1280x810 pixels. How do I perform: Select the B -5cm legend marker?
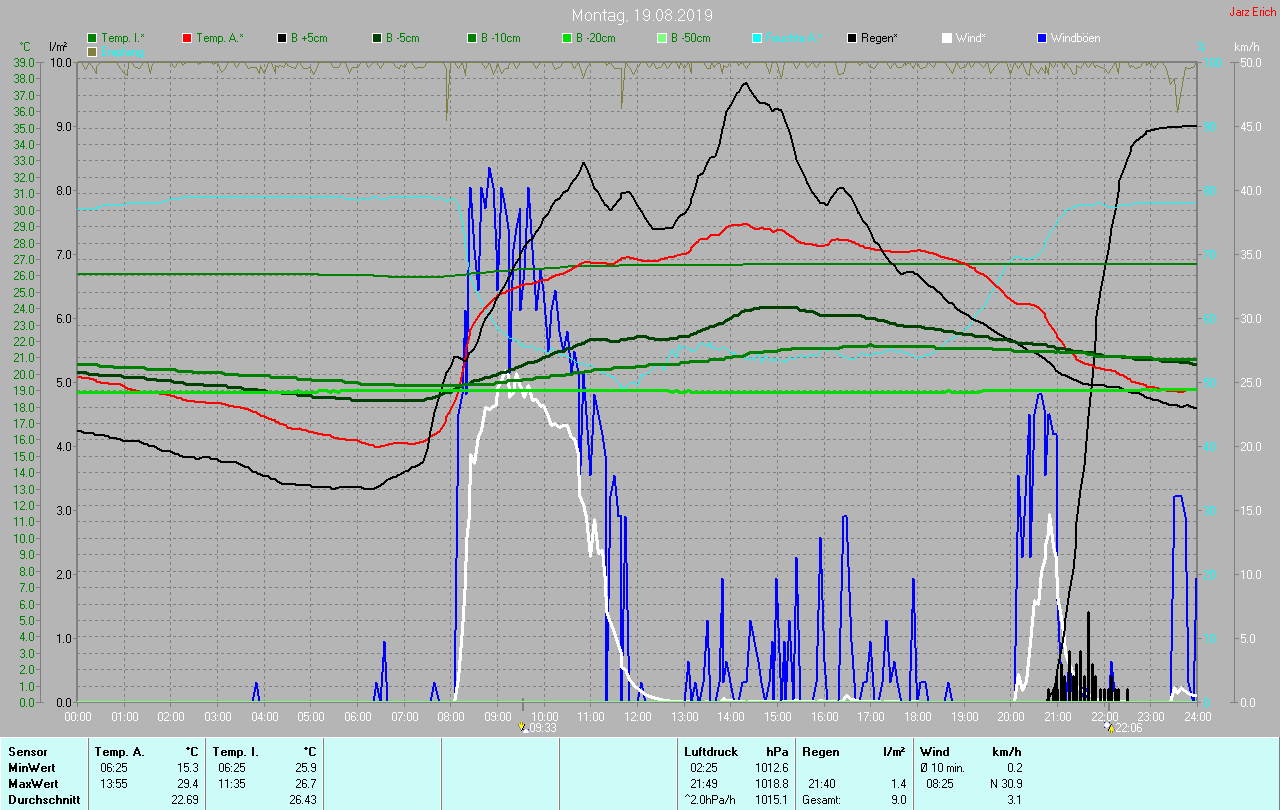377,38
